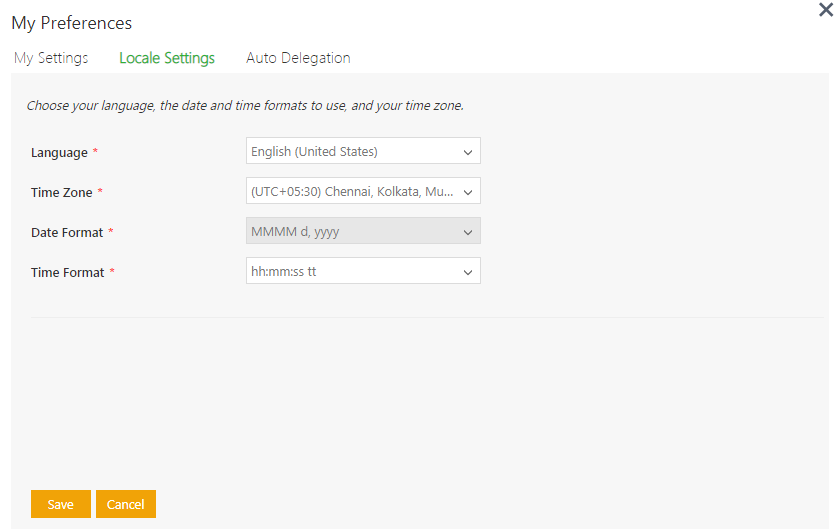
Task: Select the Locale Settings tab
Action: pos(167,58)
